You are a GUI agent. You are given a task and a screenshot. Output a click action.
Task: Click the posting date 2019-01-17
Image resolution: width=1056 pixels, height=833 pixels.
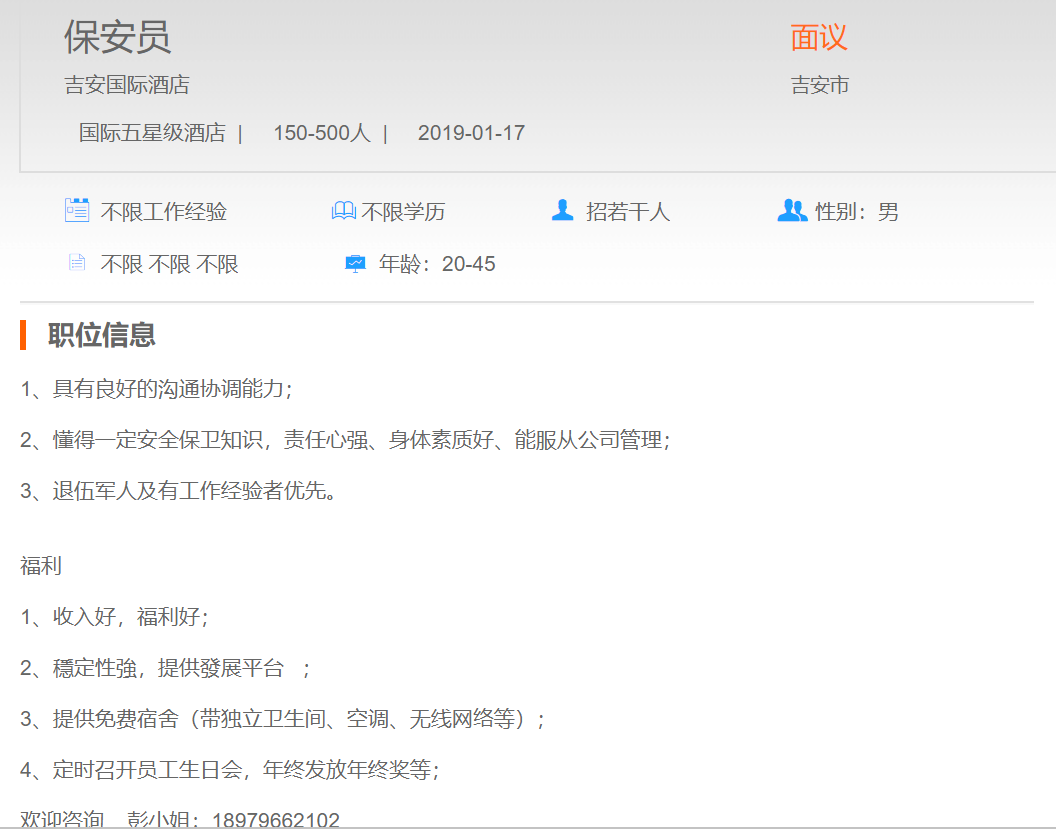(471, 133)
